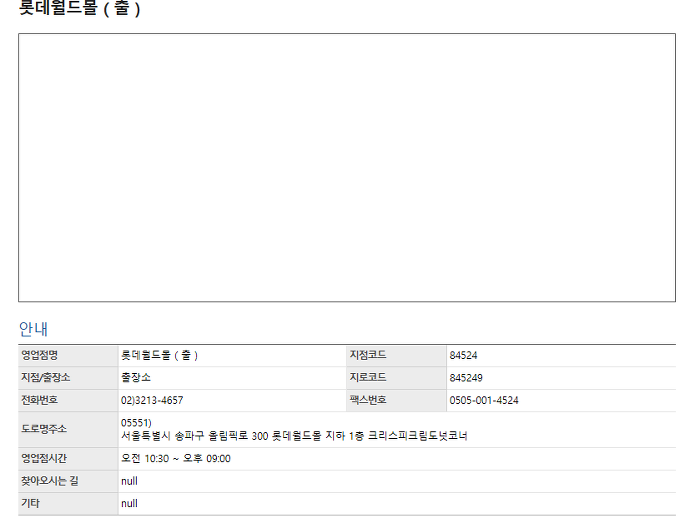The height and width of the screenshot is (523, 700).
Task: Select the 영업점명 label cell
Action: click(68, 356)
